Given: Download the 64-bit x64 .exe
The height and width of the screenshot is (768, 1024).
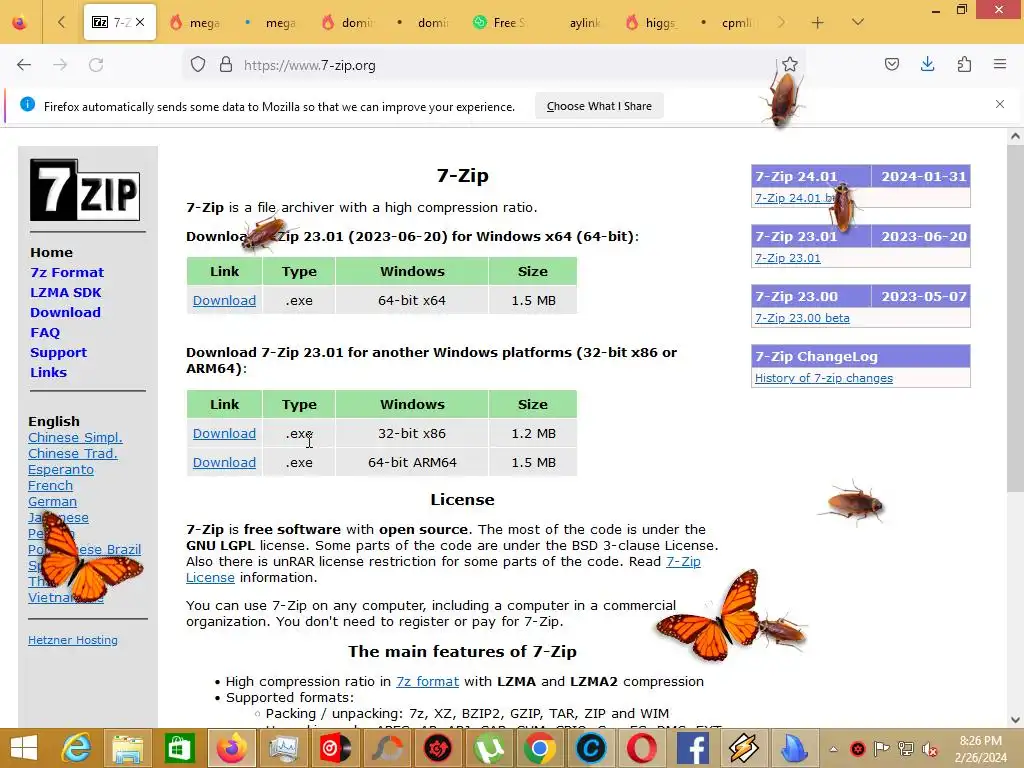Looking at the screenshot, I should click(224, 300).
